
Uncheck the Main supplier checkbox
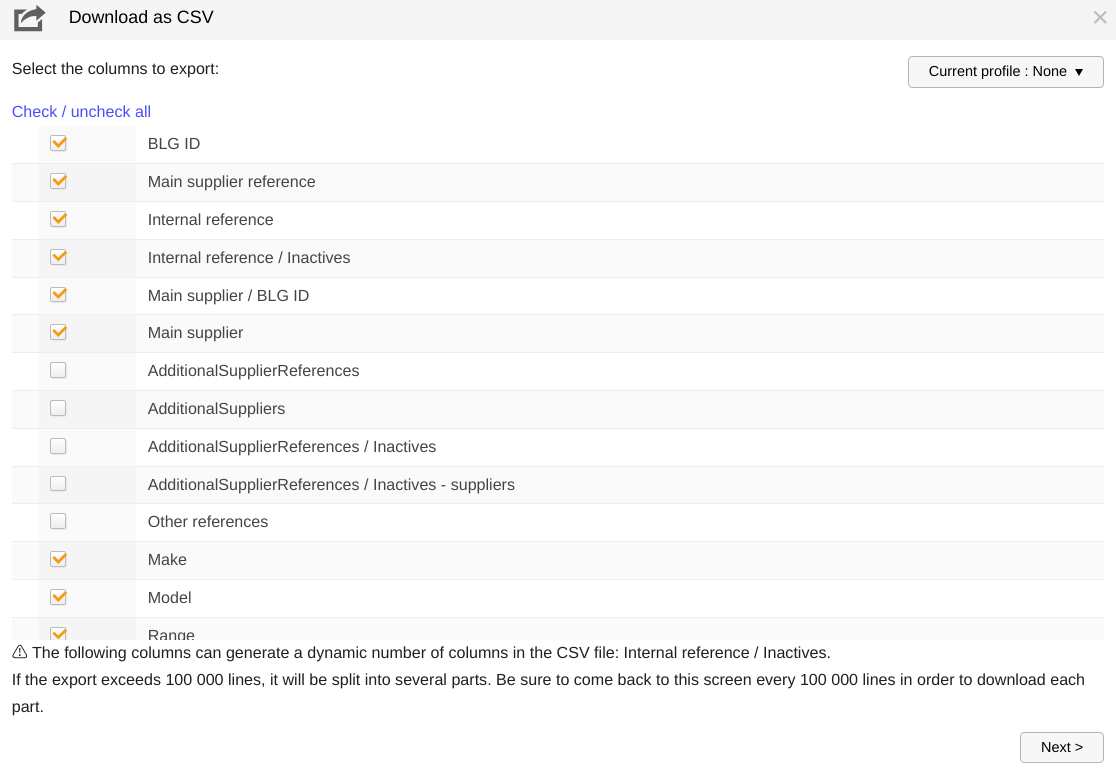tap(58, 332)
